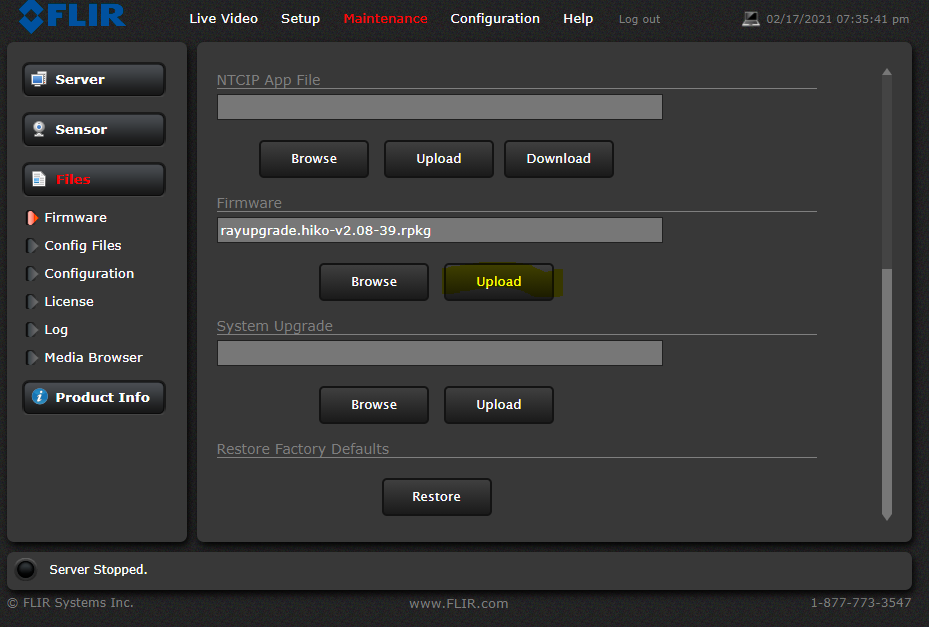
Task: Go to the Configuration menu
Action: (x=494, y=19)
